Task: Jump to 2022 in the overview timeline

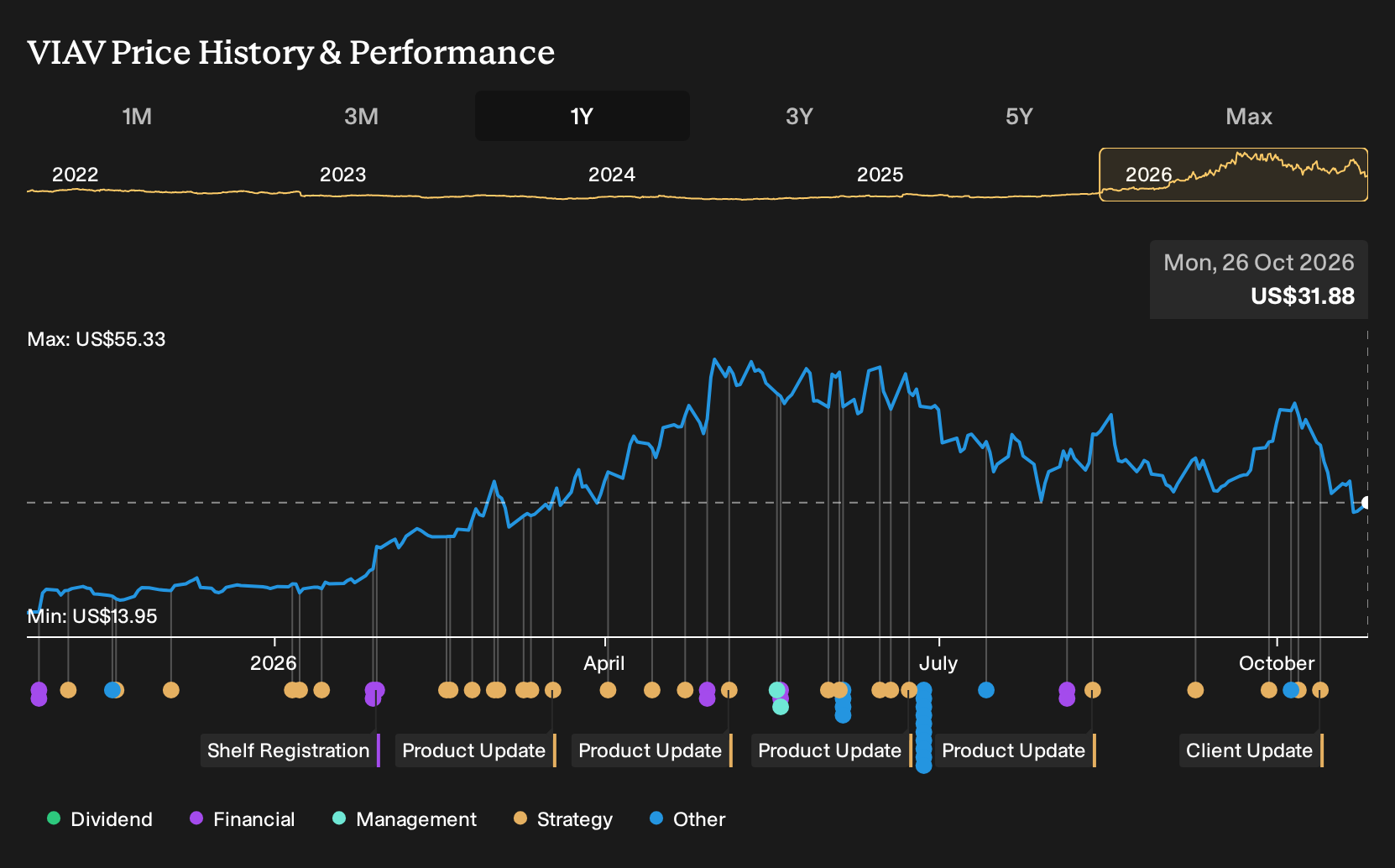Action: (76, 175)
